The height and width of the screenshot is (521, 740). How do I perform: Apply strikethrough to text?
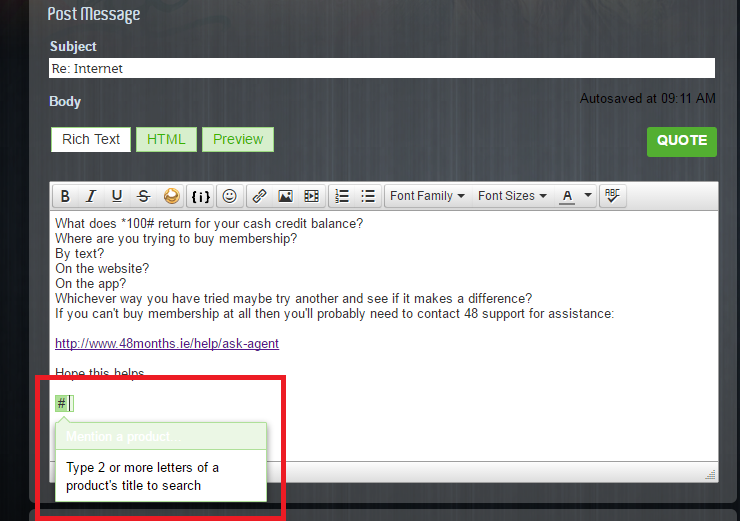143,196
